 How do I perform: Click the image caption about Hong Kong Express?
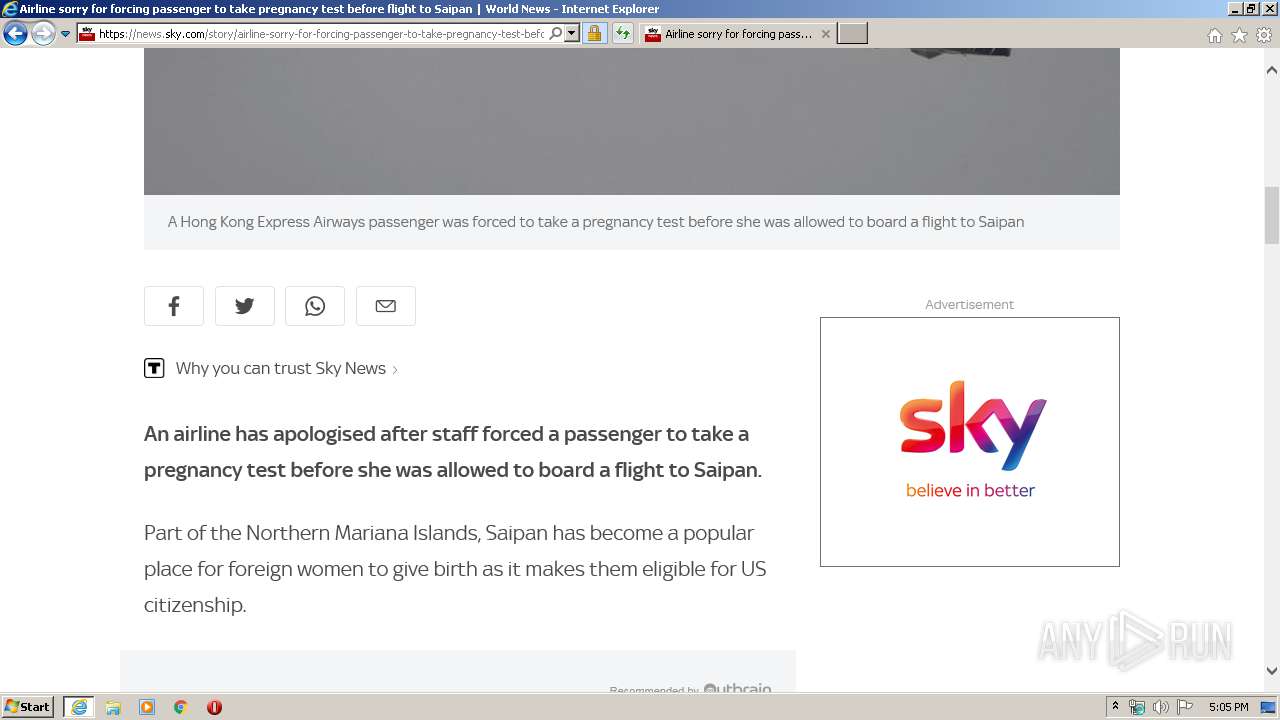[596, 222]
